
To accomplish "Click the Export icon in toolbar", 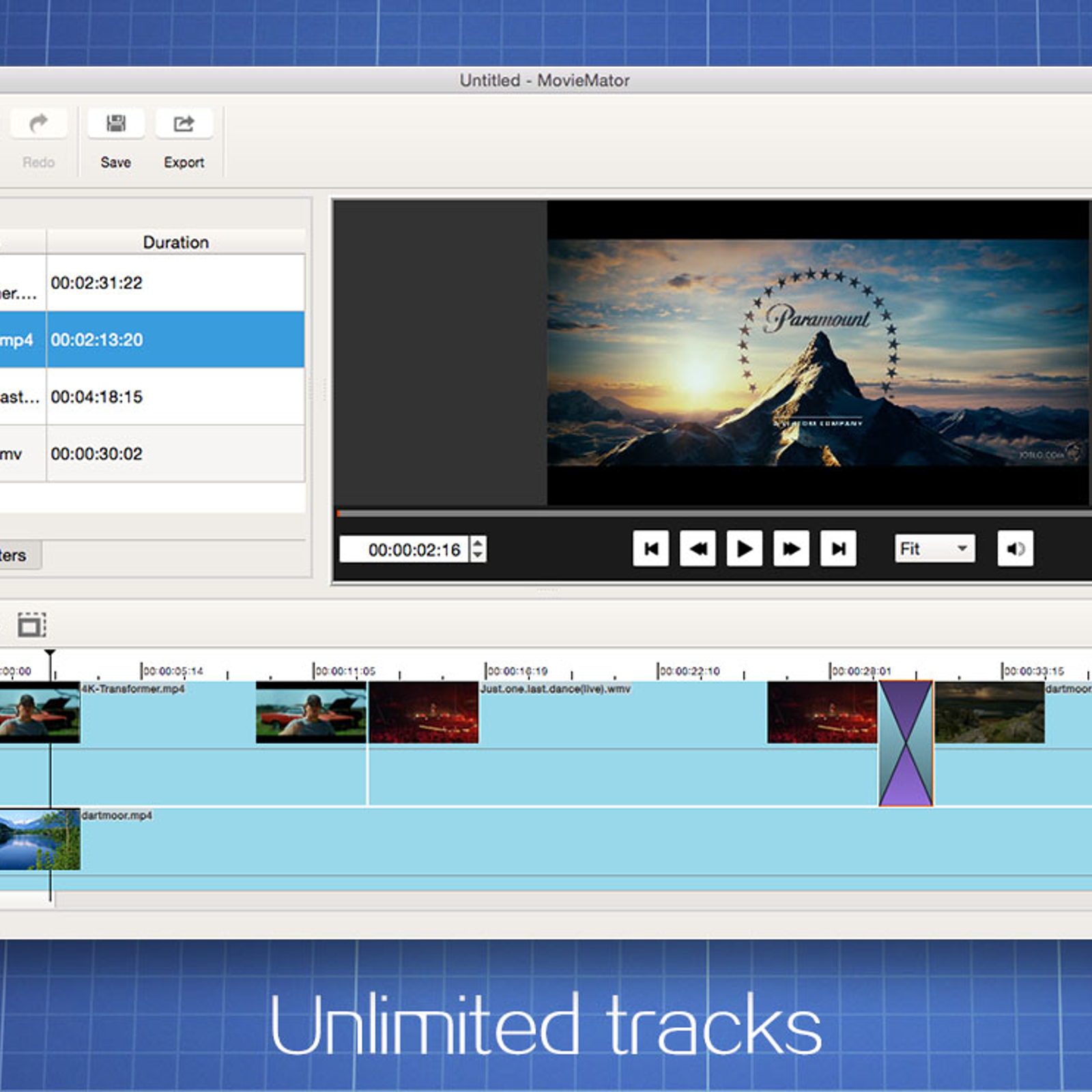I will pyautogui.click(x=184, y=124).
